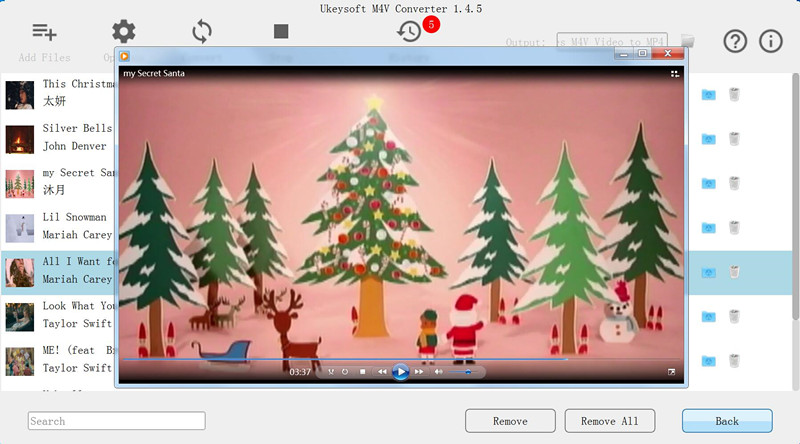Click the 'John Denver' artist text
The width and height of the screenshot is (800, 444).
[74, 146]
